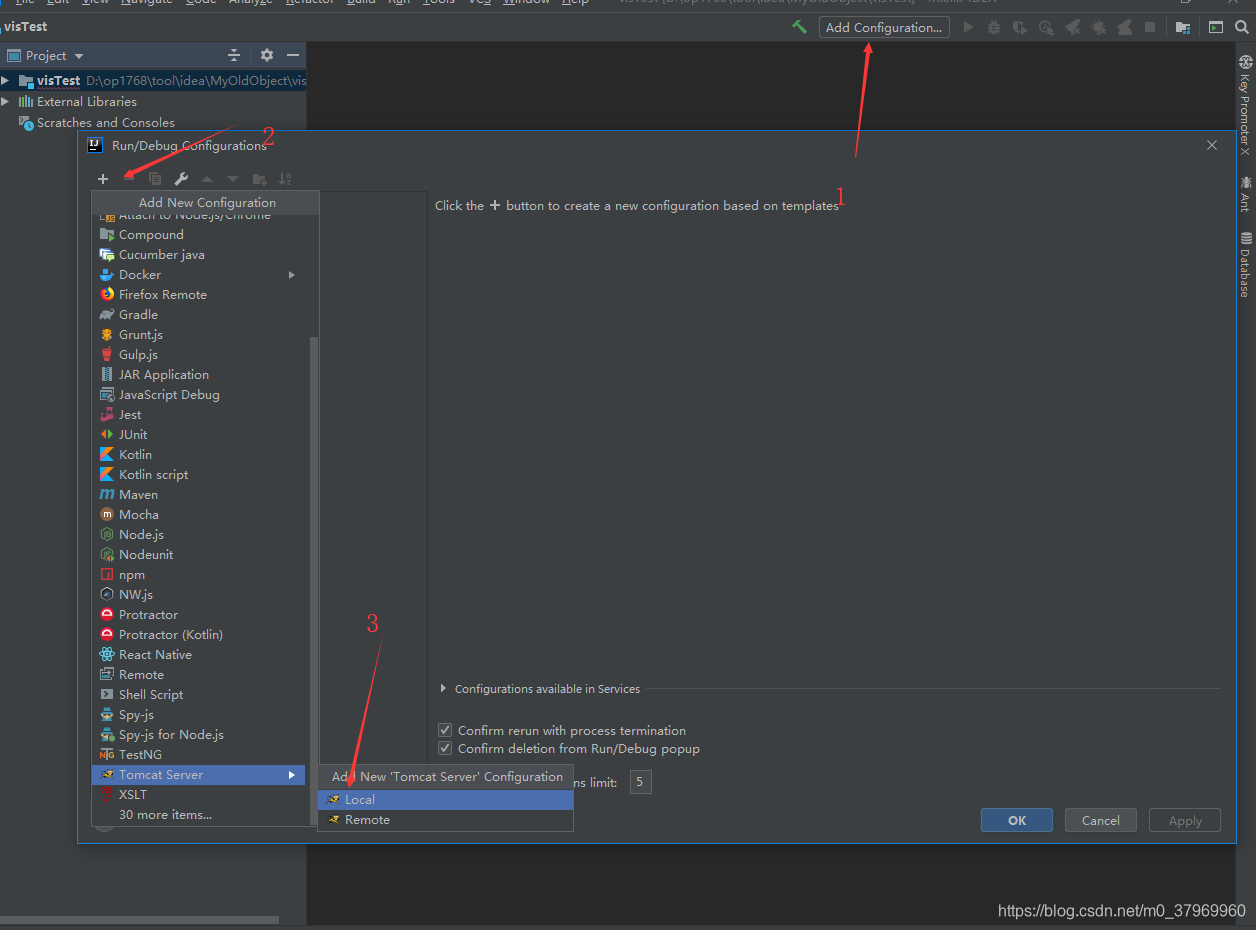
Task: Toggle Confirm rerun with process termination
Action: click(445, 730)
